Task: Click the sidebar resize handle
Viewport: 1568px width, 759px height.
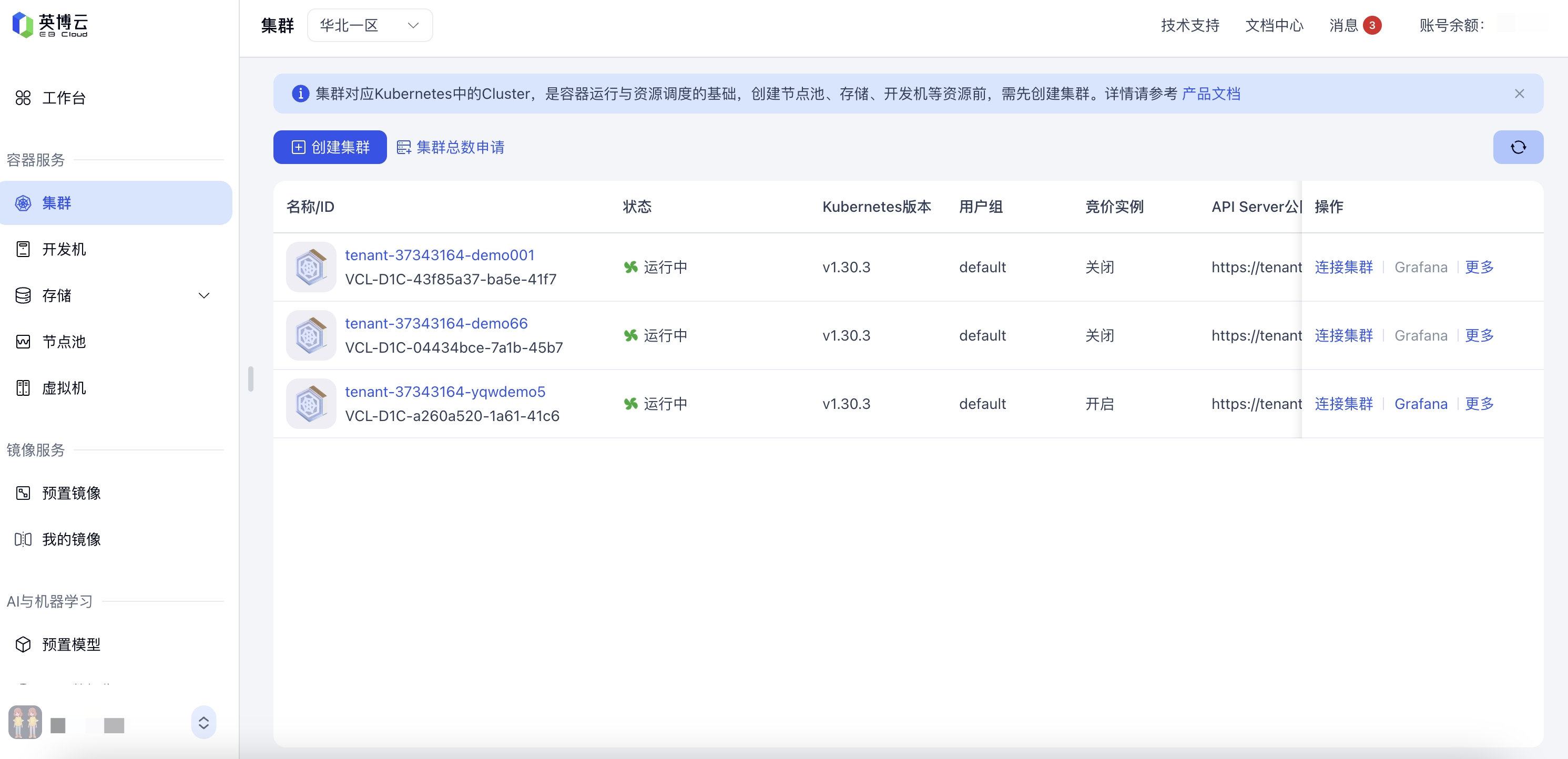Action: point(250,378)
